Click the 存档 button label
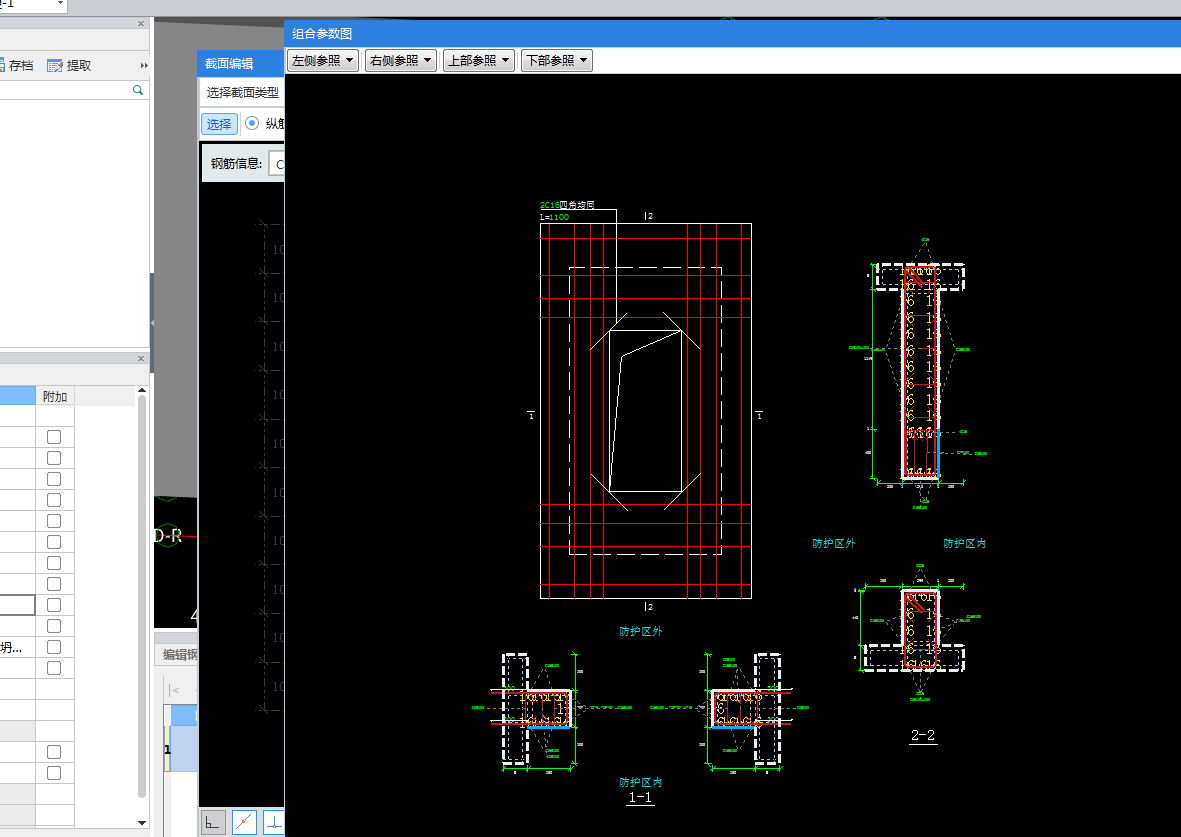 pyautogui.click(x=21, y=66)
